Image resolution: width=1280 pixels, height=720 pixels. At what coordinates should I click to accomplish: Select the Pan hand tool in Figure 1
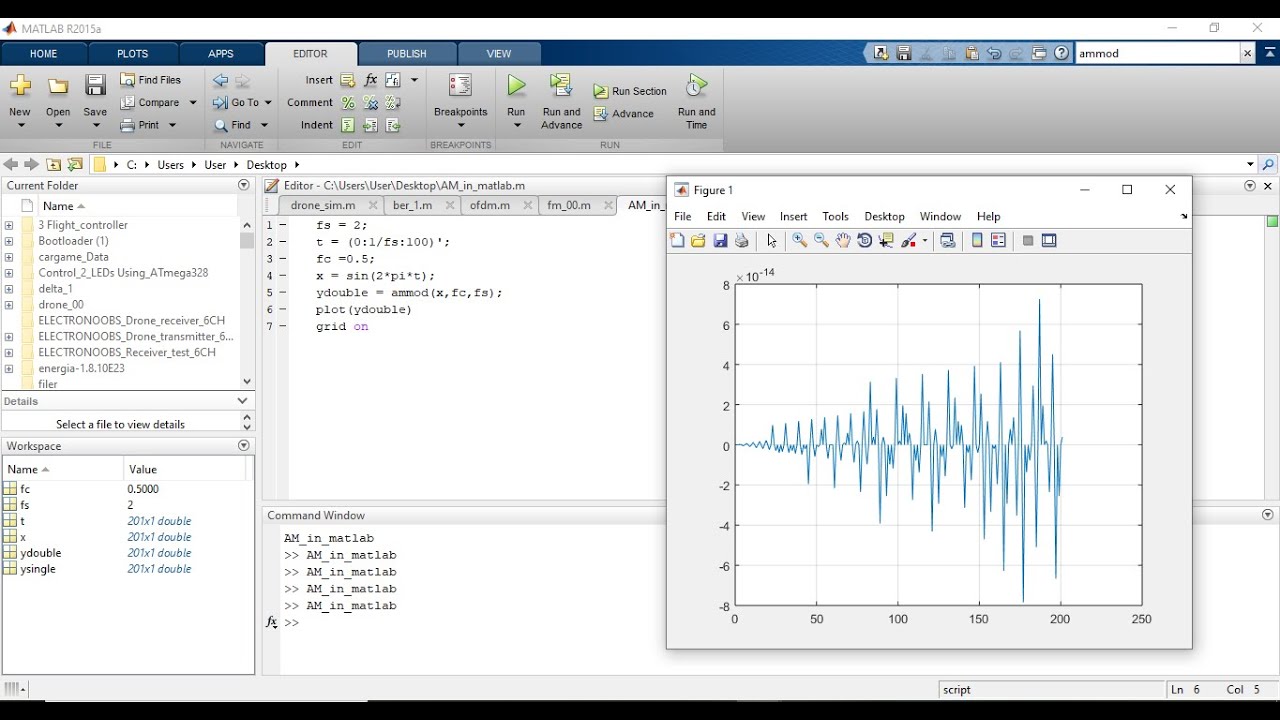843,240
